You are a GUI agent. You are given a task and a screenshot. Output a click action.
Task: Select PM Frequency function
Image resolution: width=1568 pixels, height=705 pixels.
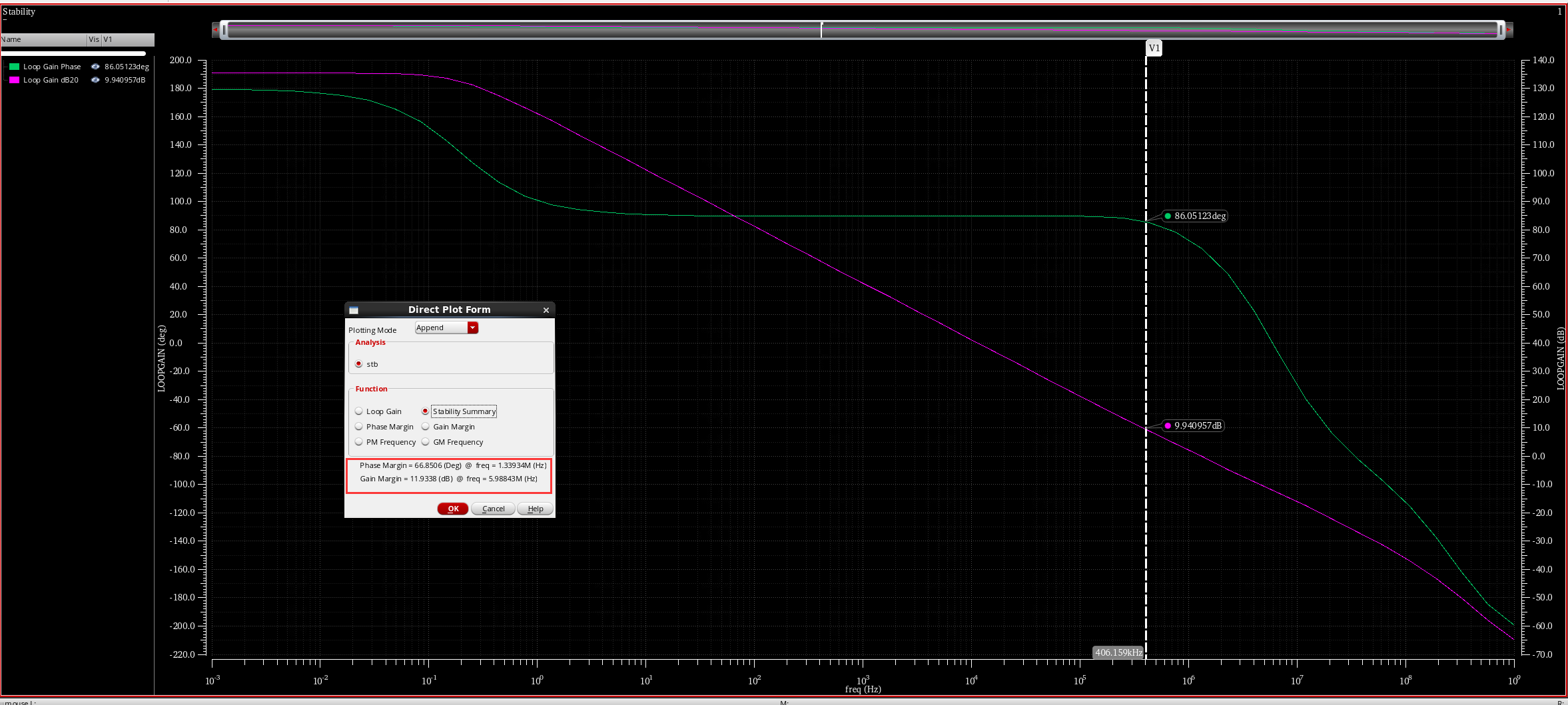coord(359,442)
